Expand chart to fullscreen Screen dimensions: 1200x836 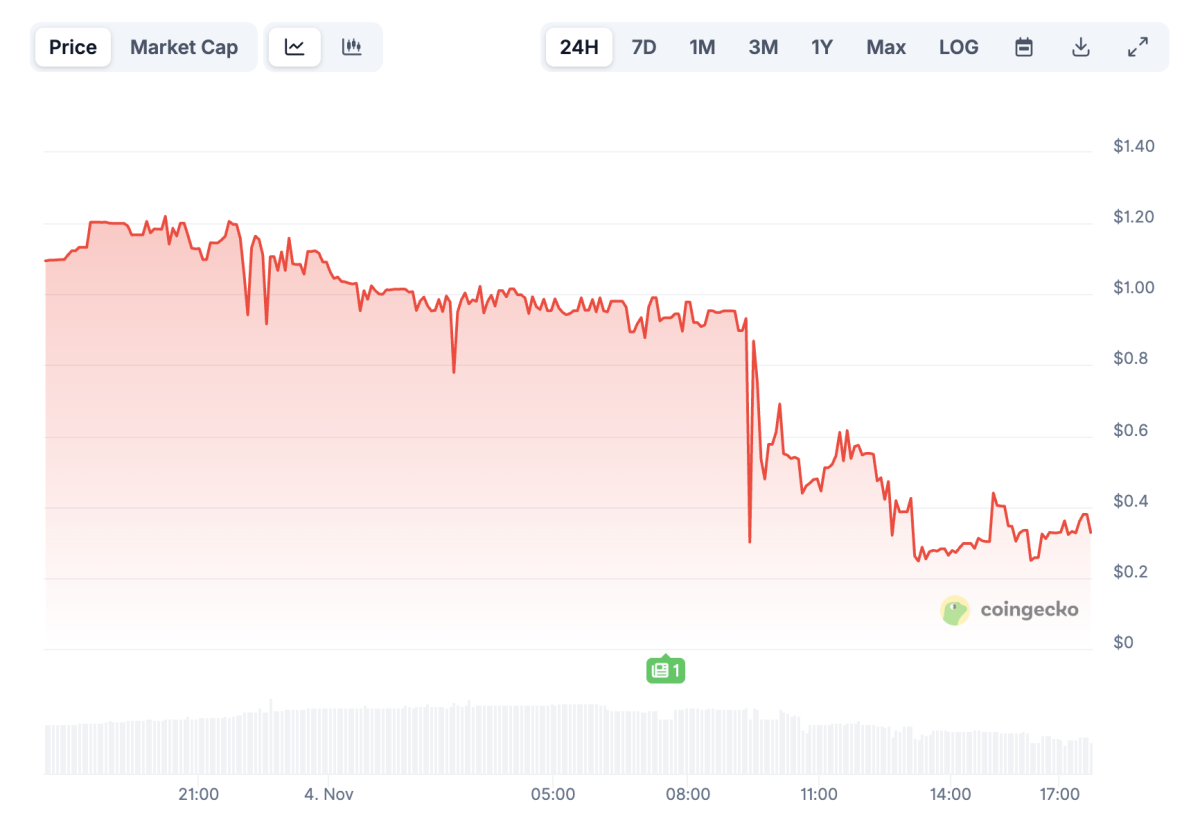coord(1138,47)
